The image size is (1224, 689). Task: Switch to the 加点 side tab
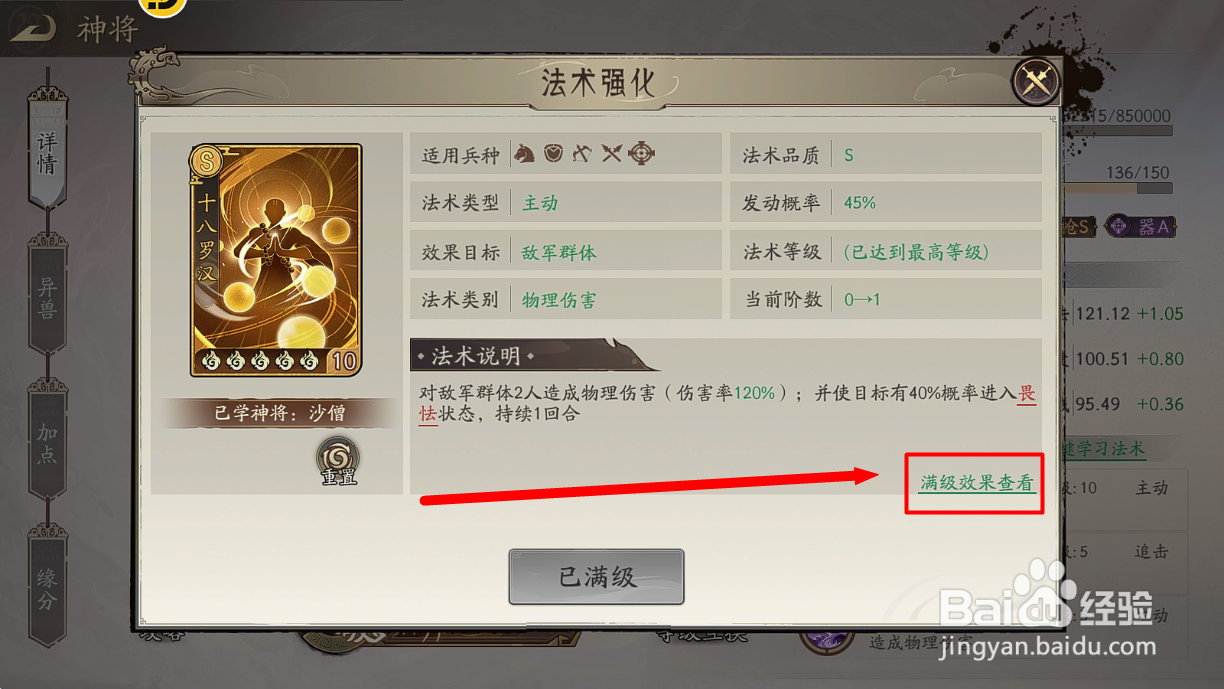[x=48, y=440]
